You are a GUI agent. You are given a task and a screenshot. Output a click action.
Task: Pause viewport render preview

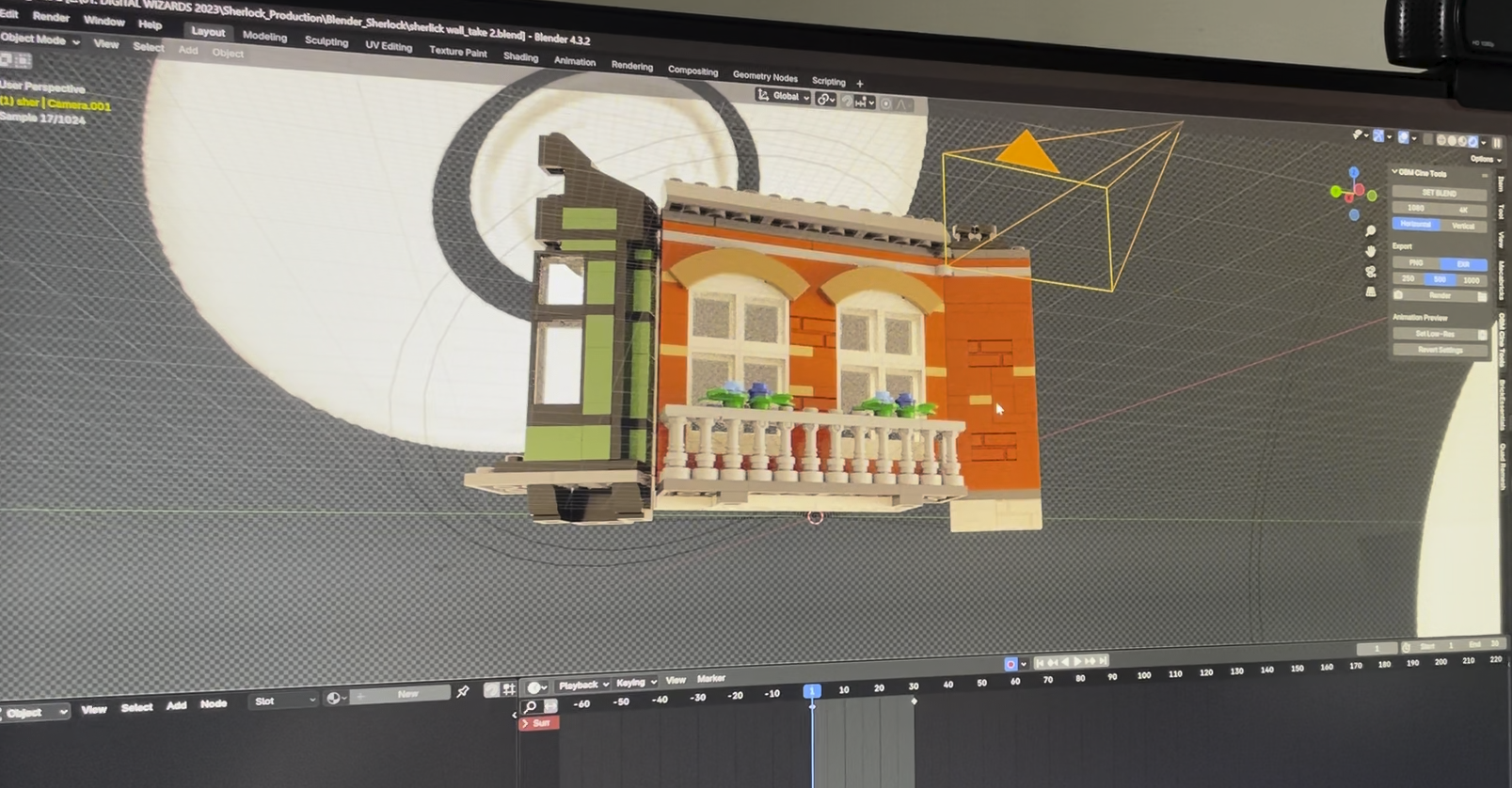(1496, 143)
